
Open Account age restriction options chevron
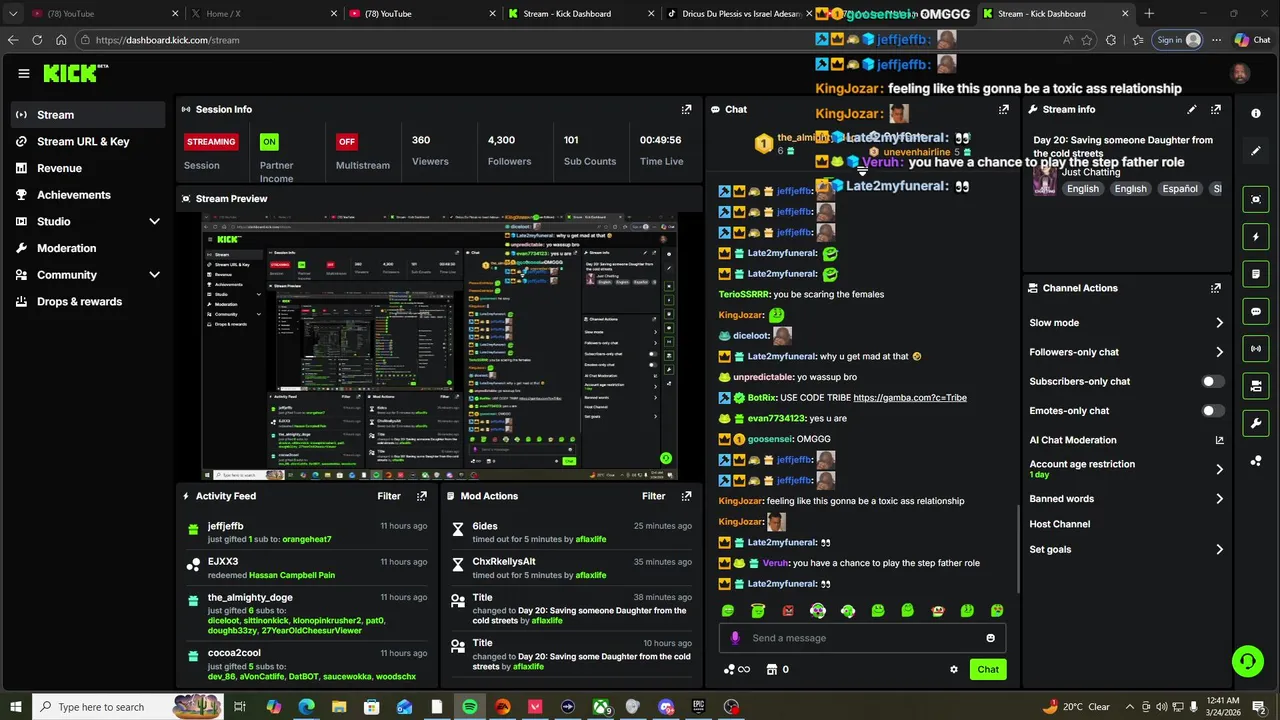[1219, 469]
